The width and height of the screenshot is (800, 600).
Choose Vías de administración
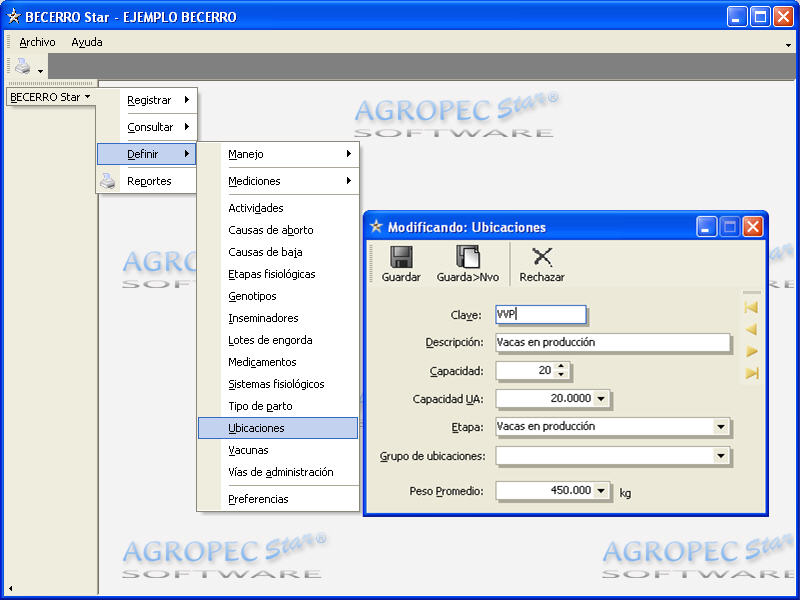[278, 472]
